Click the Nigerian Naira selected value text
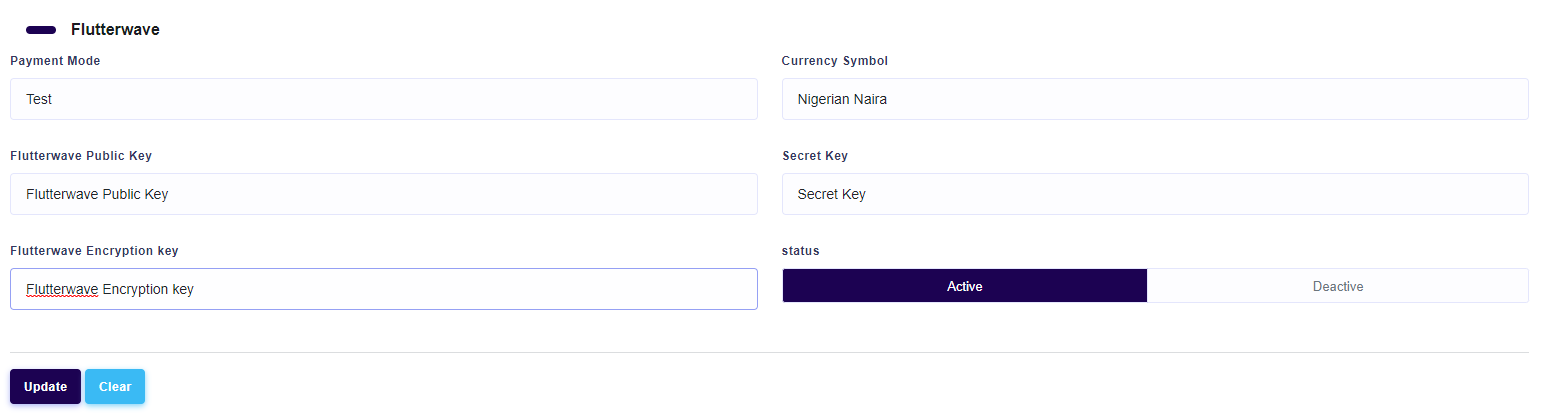The width and height of the screenshot is (1542, 418). (x=841, y=99)
